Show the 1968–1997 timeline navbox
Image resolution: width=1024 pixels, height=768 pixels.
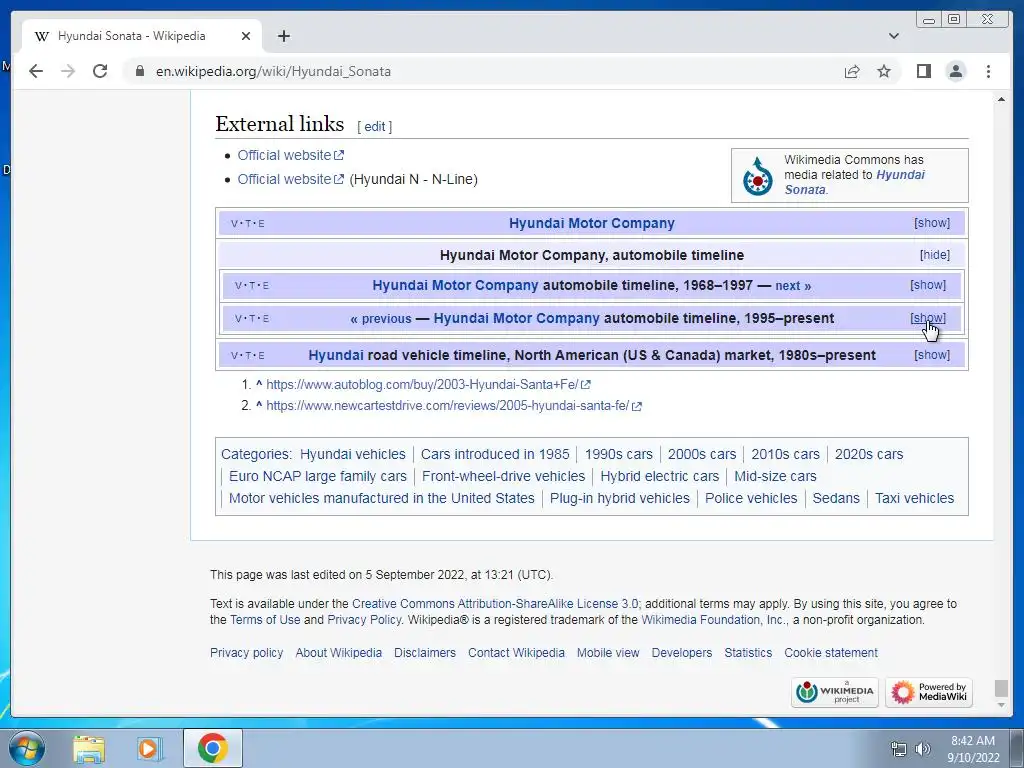(928, 285)
